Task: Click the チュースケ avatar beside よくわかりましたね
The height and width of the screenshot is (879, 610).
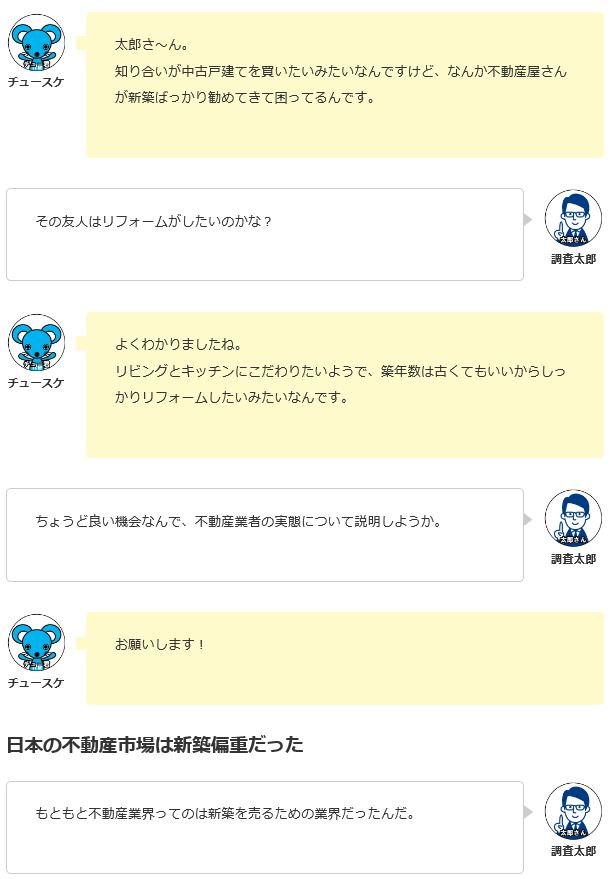Action: point(36,343)
